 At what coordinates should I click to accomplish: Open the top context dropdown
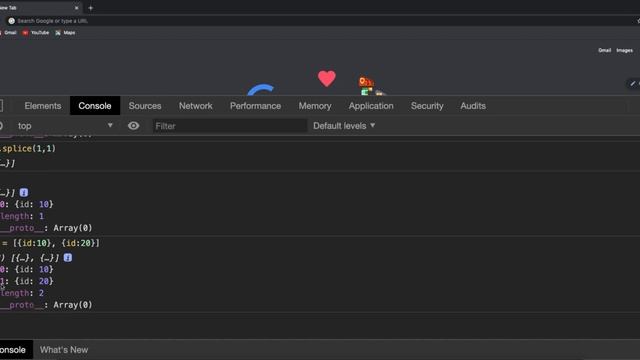click(64, 126)
